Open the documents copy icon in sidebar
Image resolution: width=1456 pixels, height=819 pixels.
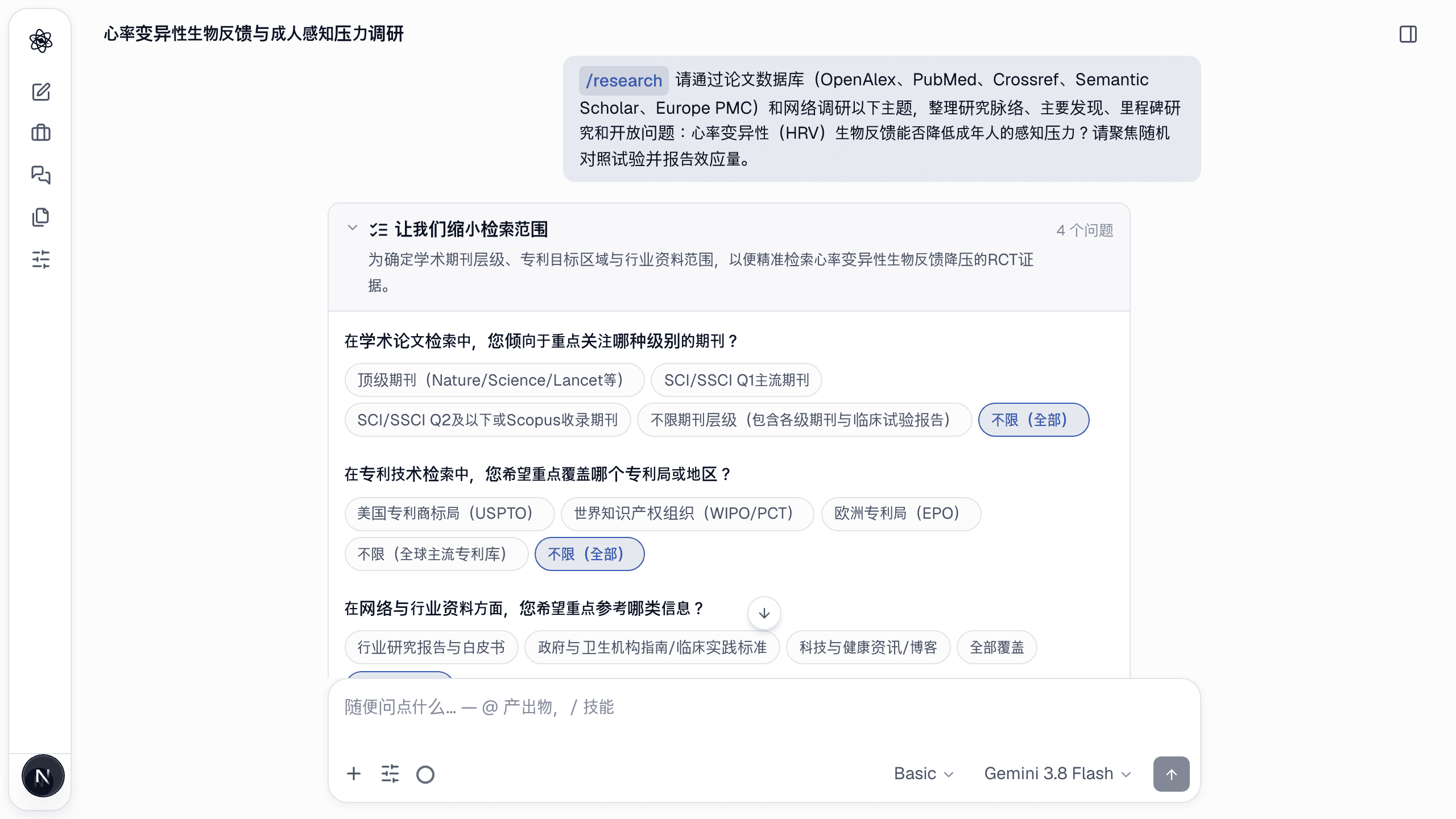pos(41,217)
